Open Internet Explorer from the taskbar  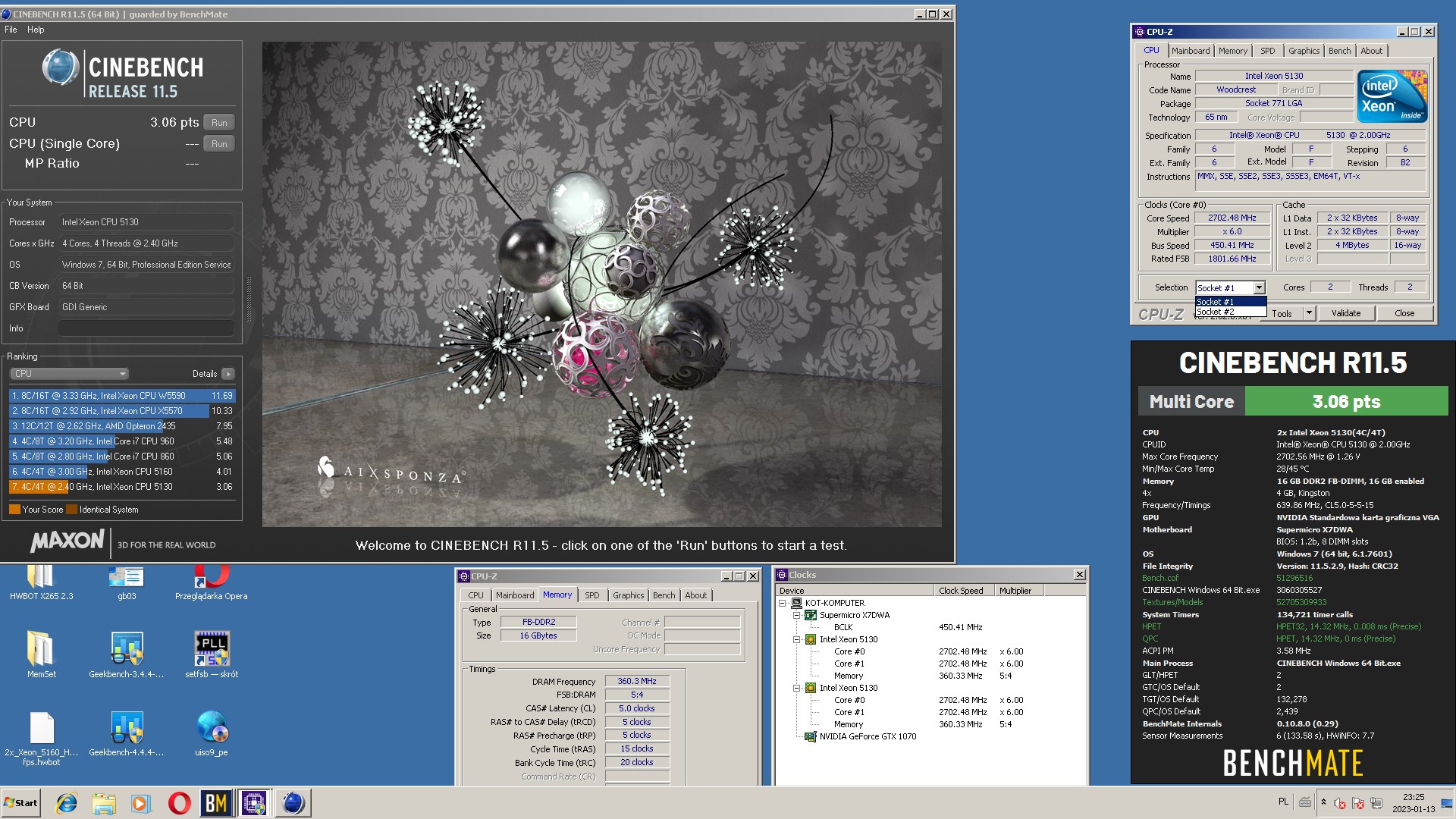click(x=67, y=803)
